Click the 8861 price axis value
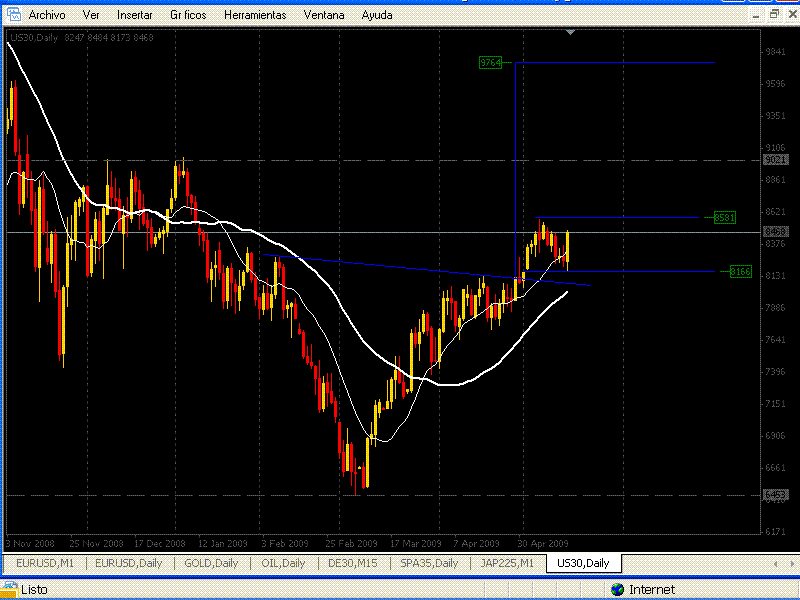The height and width of the screenshot is (600, 800). coord(776,180)
